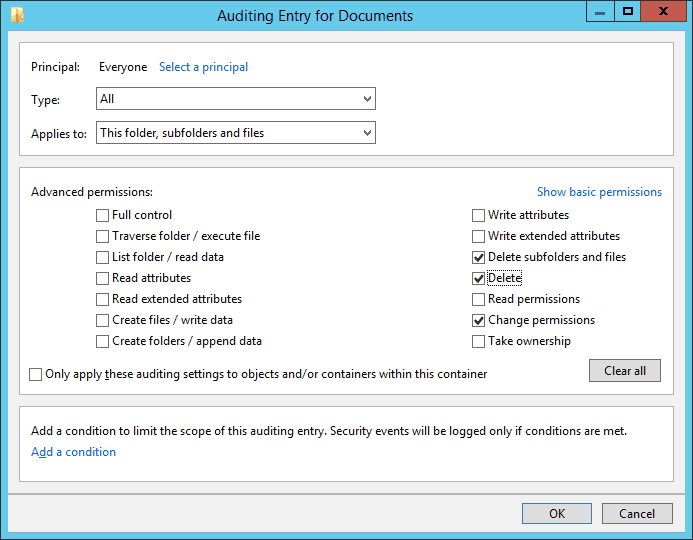Uncheck Change permissions
The width and height of the screenshot is (693, 540).
click(x=479, y=320)
